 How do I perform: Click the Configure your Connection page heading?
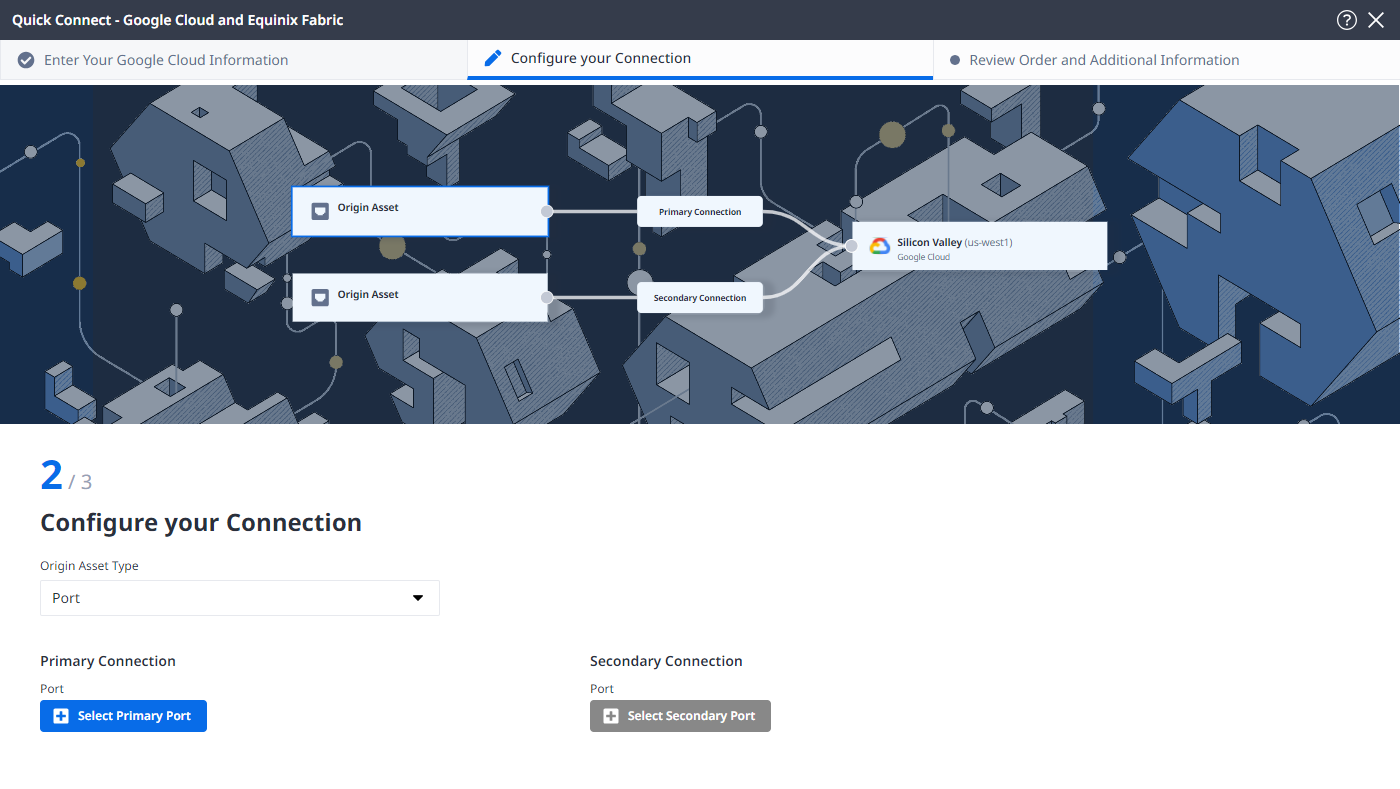[x=201, y=523]
